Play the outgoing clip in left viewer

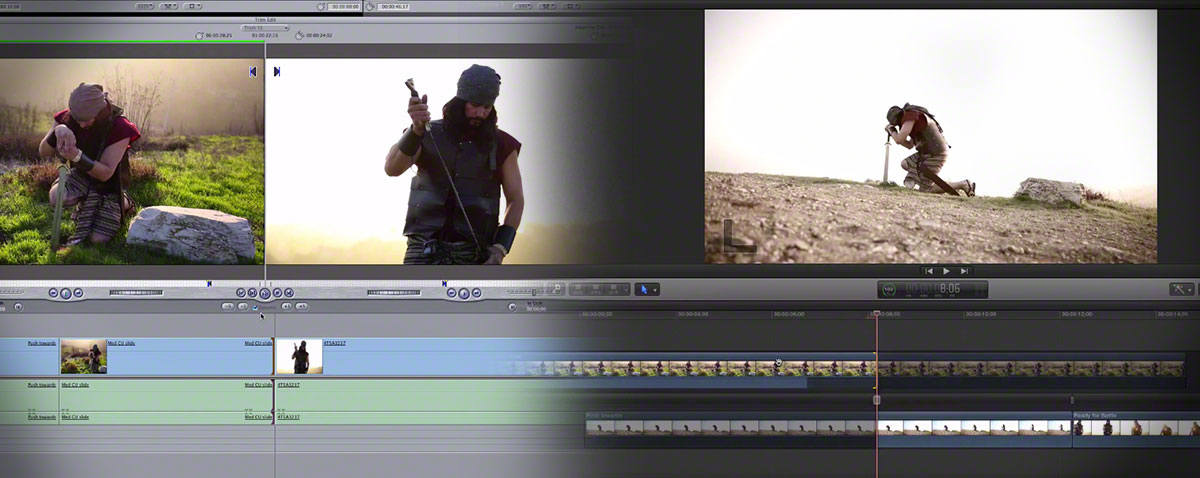[x=66, y=293]
